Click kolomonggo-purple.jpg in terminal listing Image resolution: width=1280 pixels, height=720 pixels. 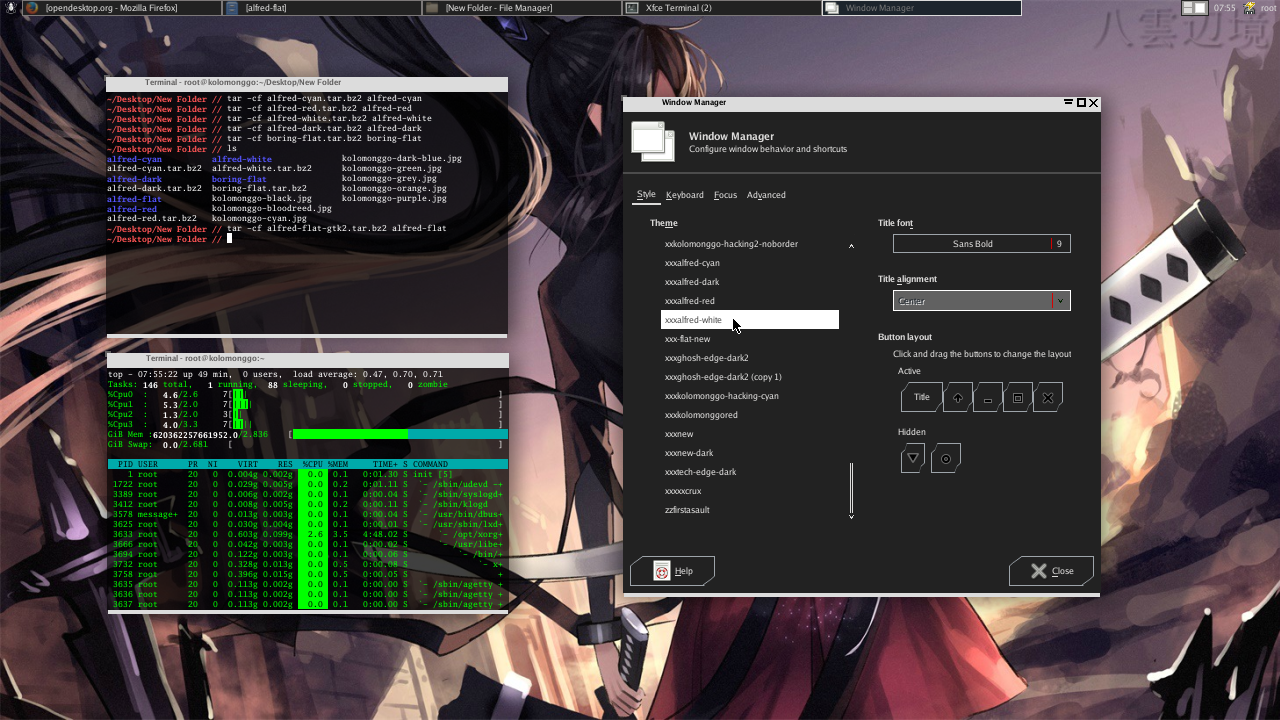[x=394, y=199]
